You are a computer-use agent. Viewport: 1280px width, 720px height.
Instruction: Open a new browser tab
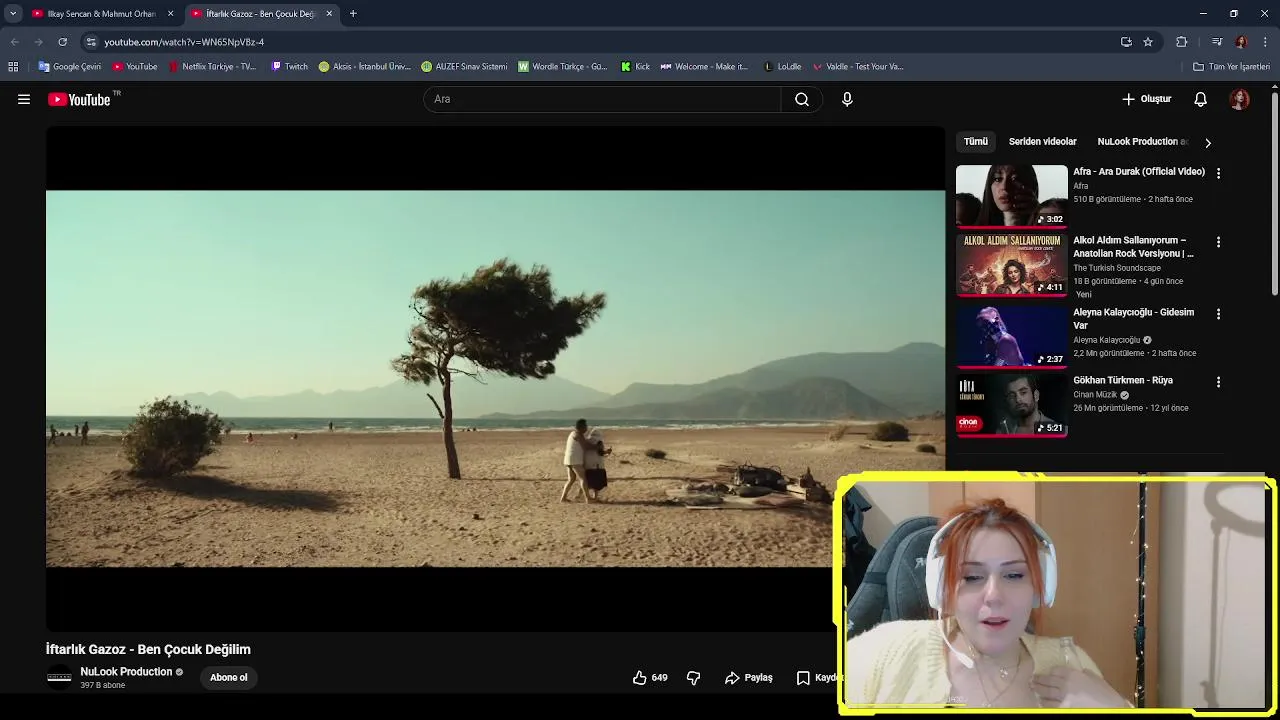[353, 14]
